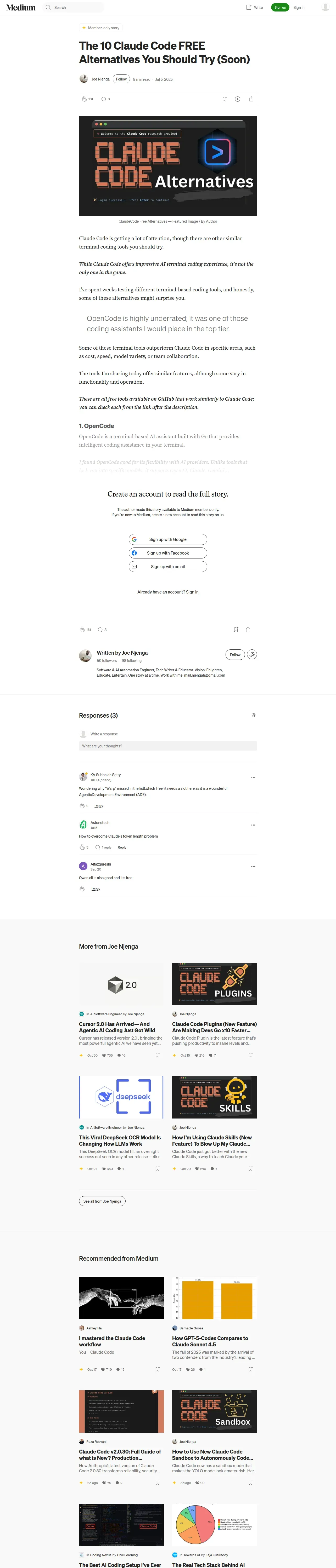336x1568 pixels.
Task: Open comments via top speech bubble icon
Action: tap(104, 99)
